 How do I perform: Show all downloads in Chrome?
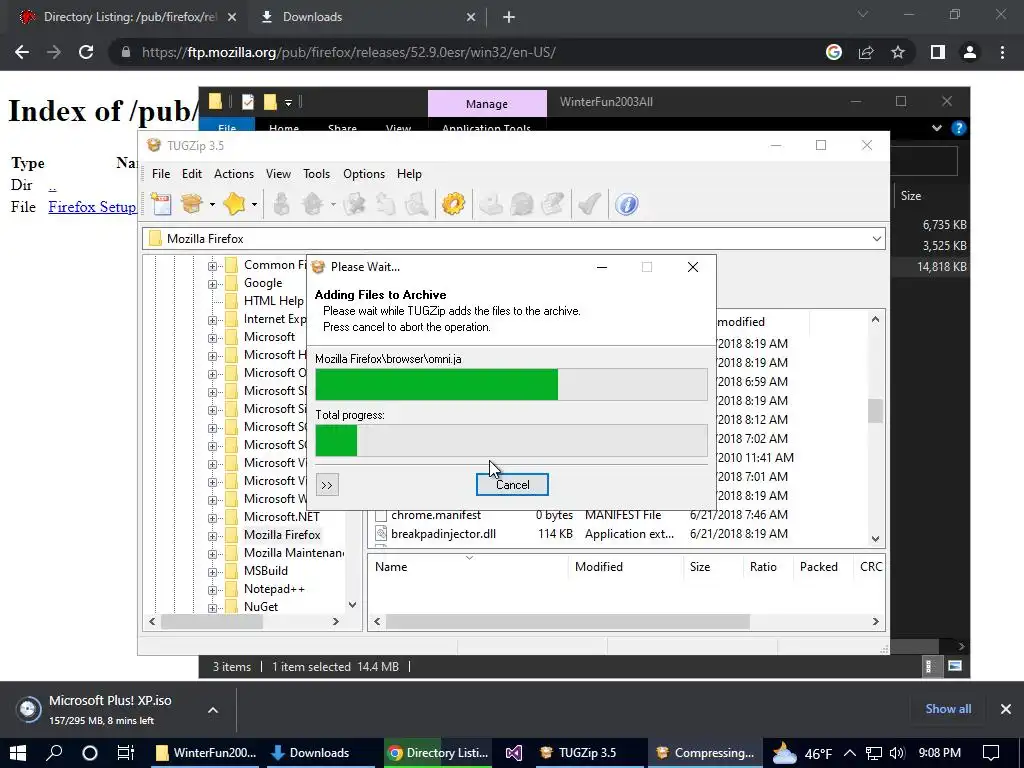click(948, 709)
